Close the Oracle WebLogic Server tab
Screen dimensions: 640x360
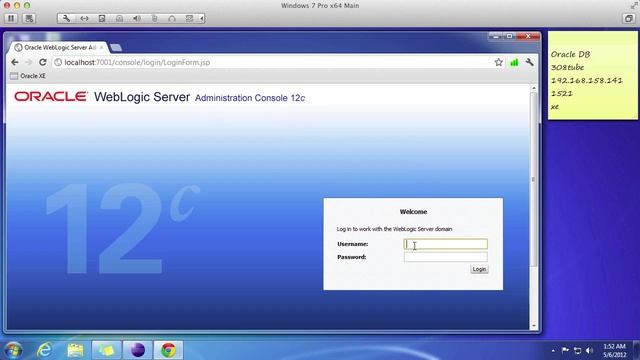tap(101, 47)
